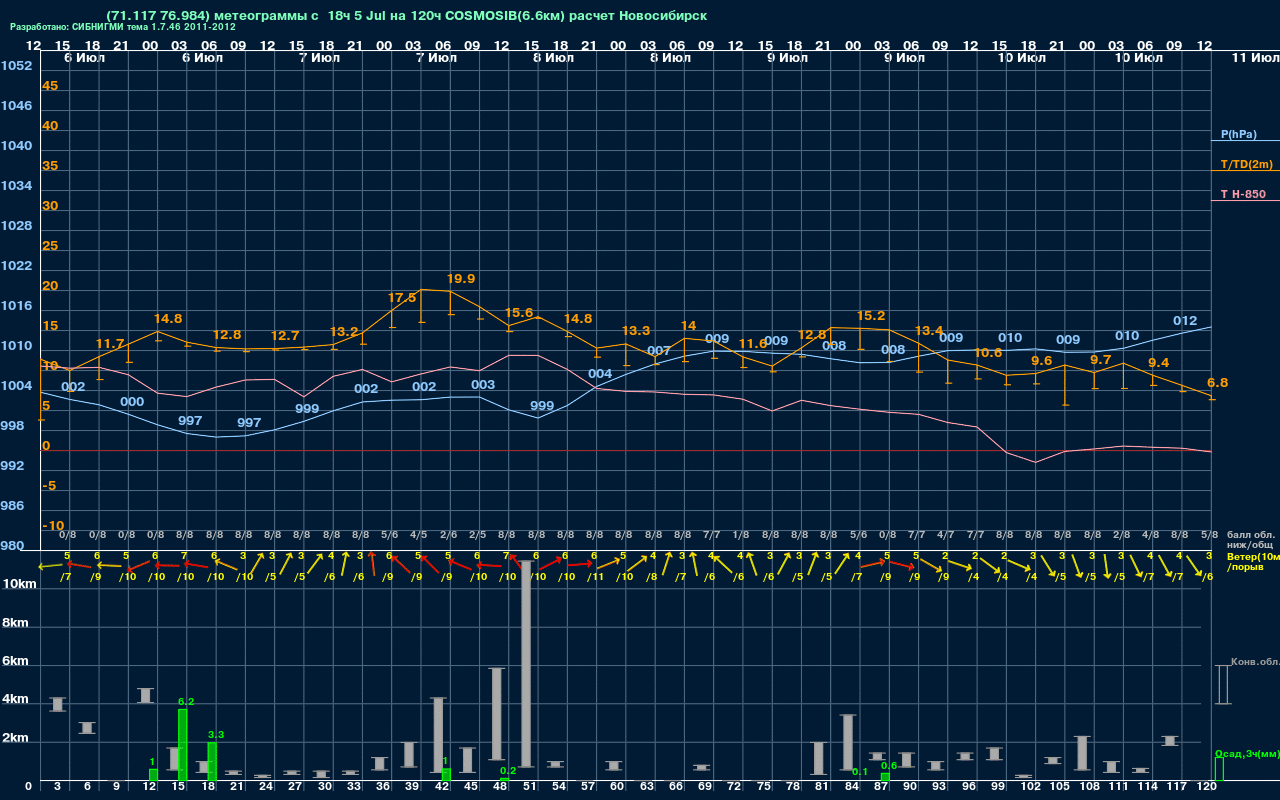Click the peak temperature value 19.9
1280x800 pixels.
click(461, 279)
